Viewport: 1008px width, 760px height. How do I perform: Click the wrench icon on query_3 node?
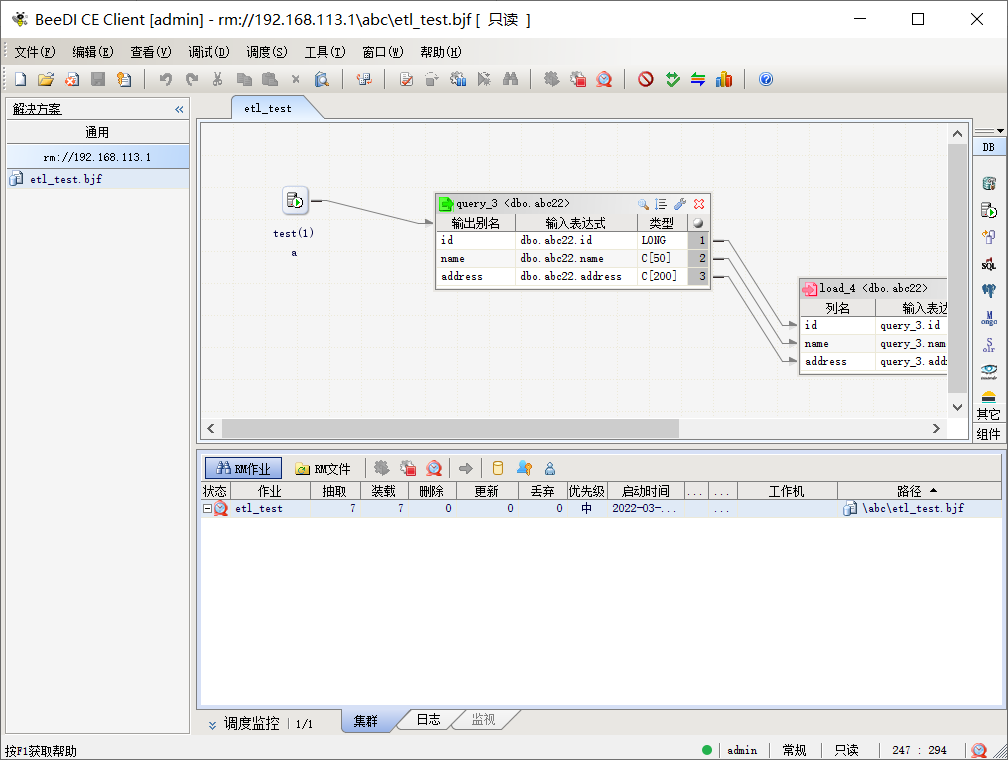click(x=680, y=204)
